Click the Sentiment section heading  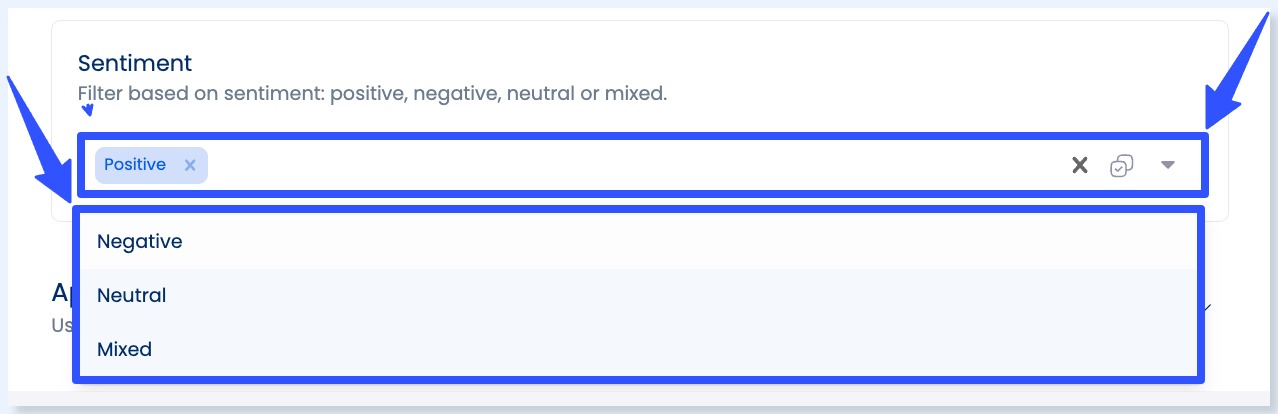tap(135, 63)
